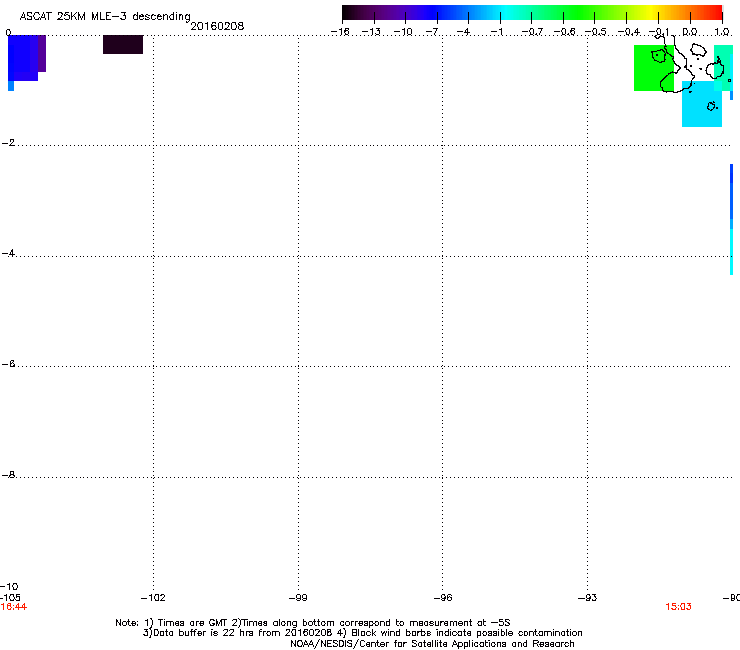This screenshot has width=740, height=650.
Task: Click the large blue data patch near -105 longitude
Action: (23, 58)
